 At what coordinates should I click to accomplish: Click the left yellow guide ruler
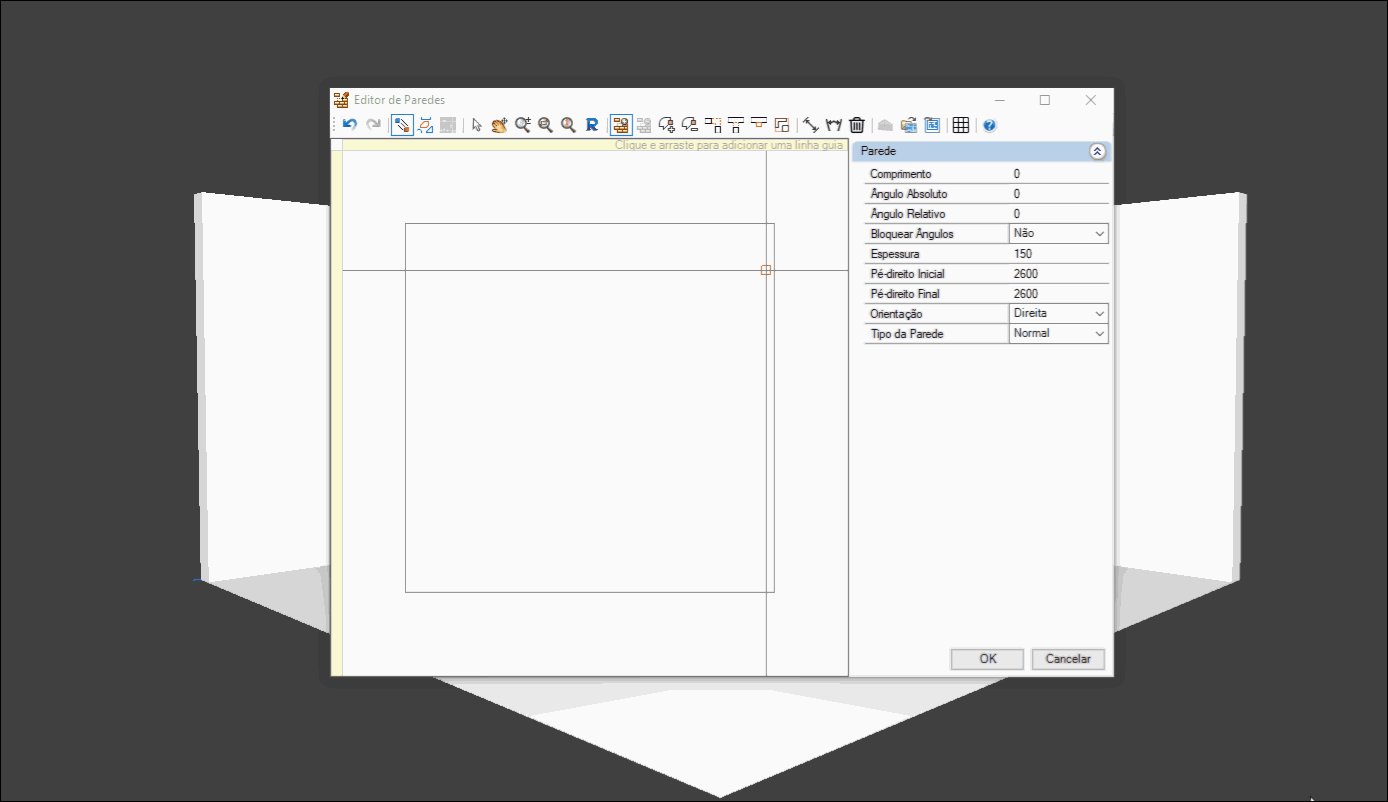click(x=337, y=413)
